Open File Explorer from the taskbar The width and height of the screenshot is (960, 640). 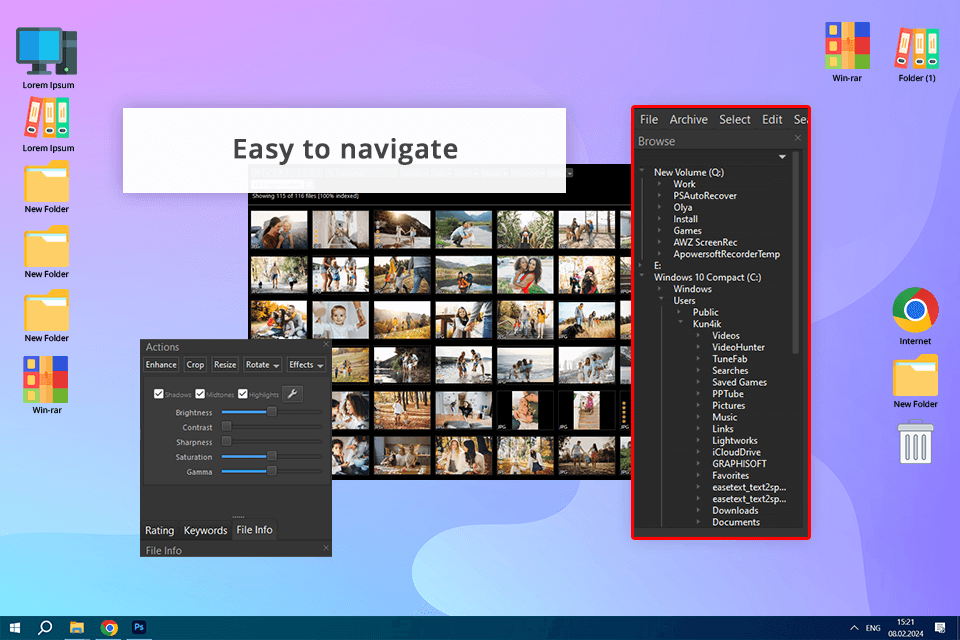(77, 627)
